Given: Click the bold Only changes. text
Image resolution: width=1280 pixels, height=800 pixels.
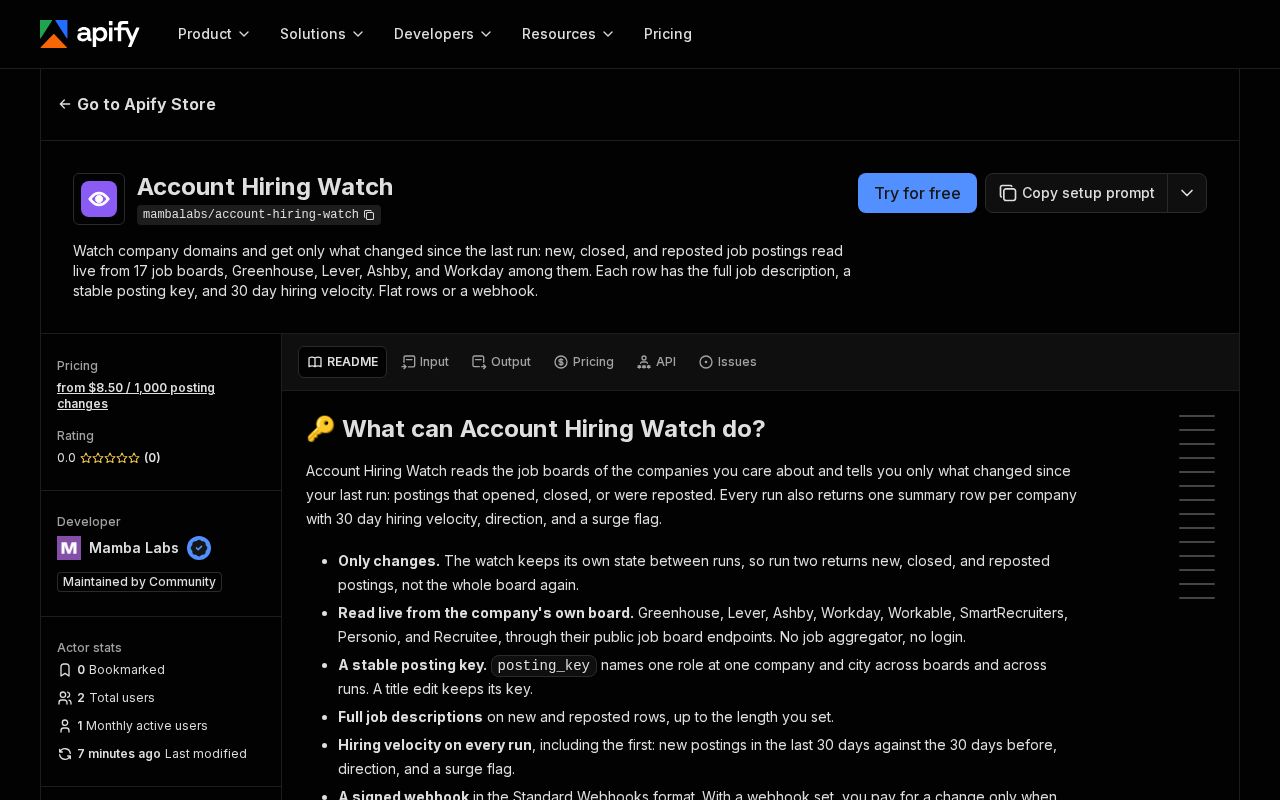Looking at the screenshot, I should (x=389, y=561).
